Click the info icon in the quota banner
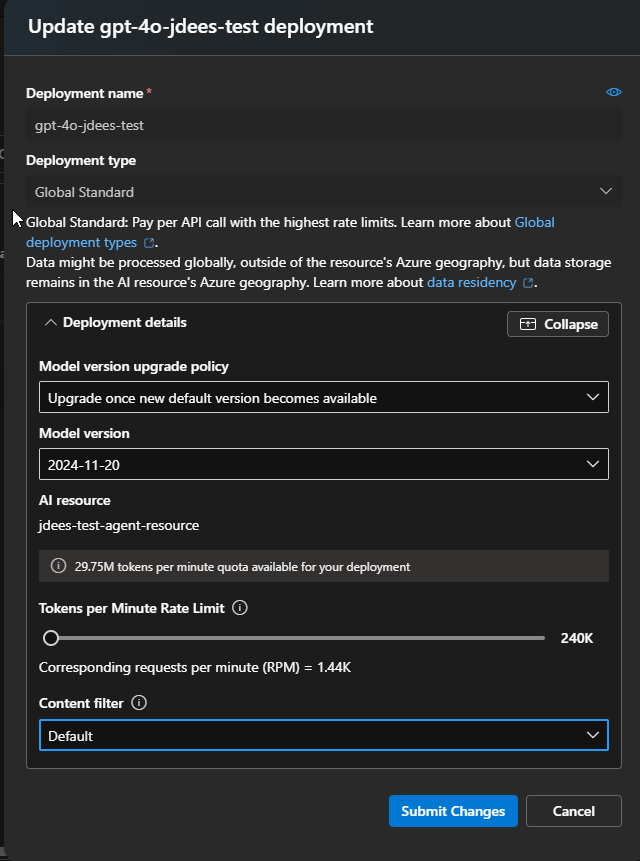640x861 pixels. click(x=58, y=566)
